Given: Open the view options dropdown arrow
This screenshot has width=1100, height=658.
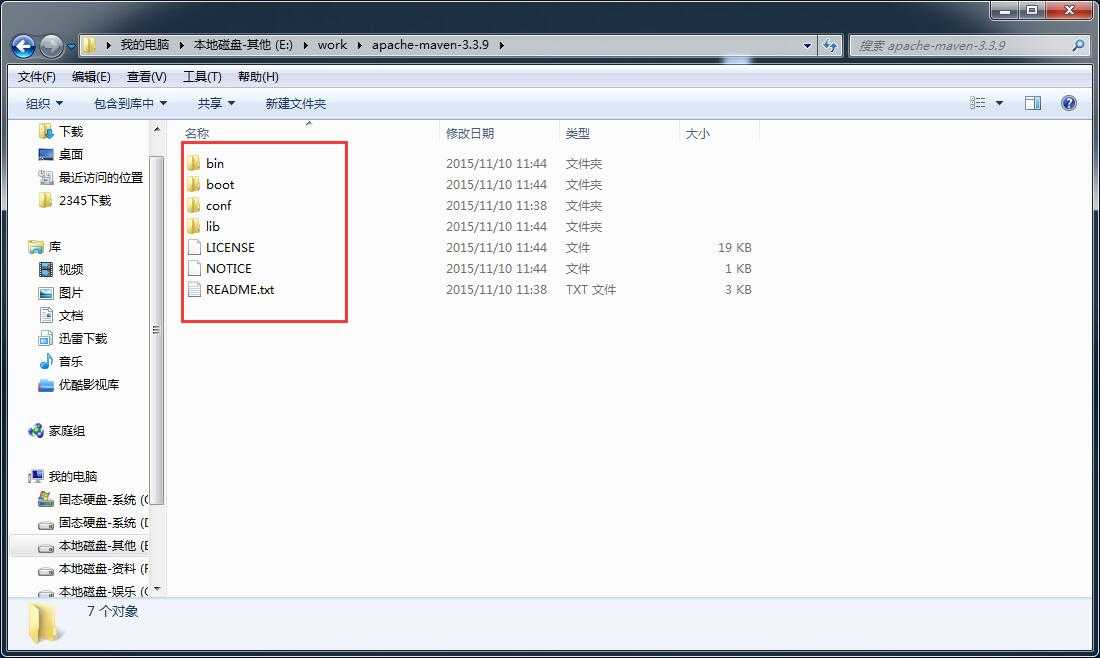Looking at the screenshot, I should click(1000, 104).
